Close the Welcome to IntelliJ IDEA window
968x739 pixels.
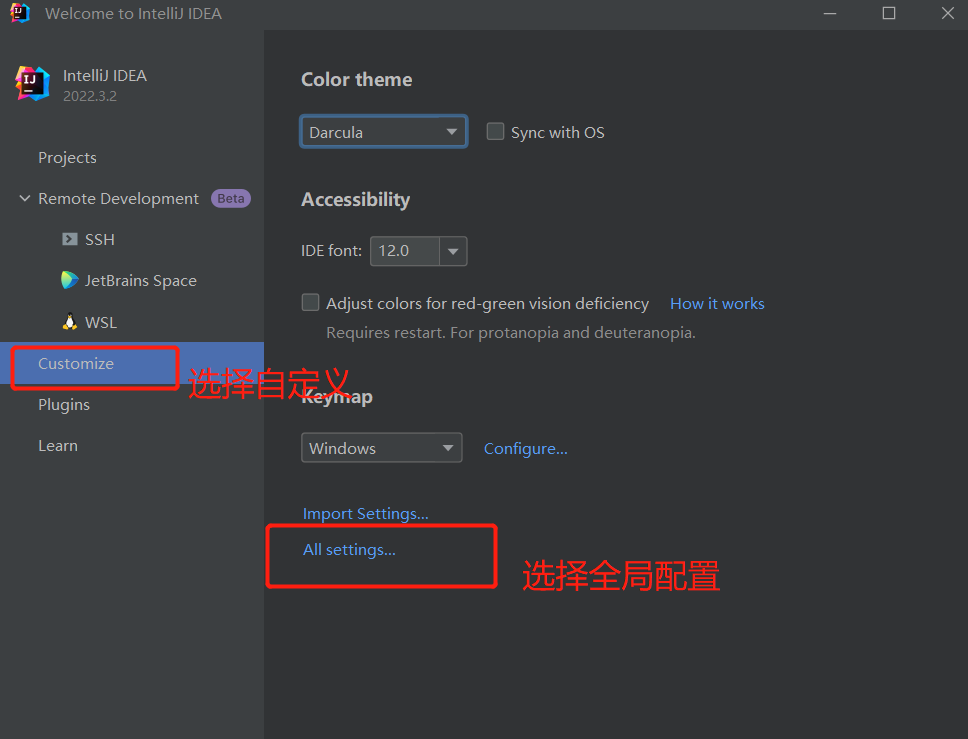(x=948, y=14)
